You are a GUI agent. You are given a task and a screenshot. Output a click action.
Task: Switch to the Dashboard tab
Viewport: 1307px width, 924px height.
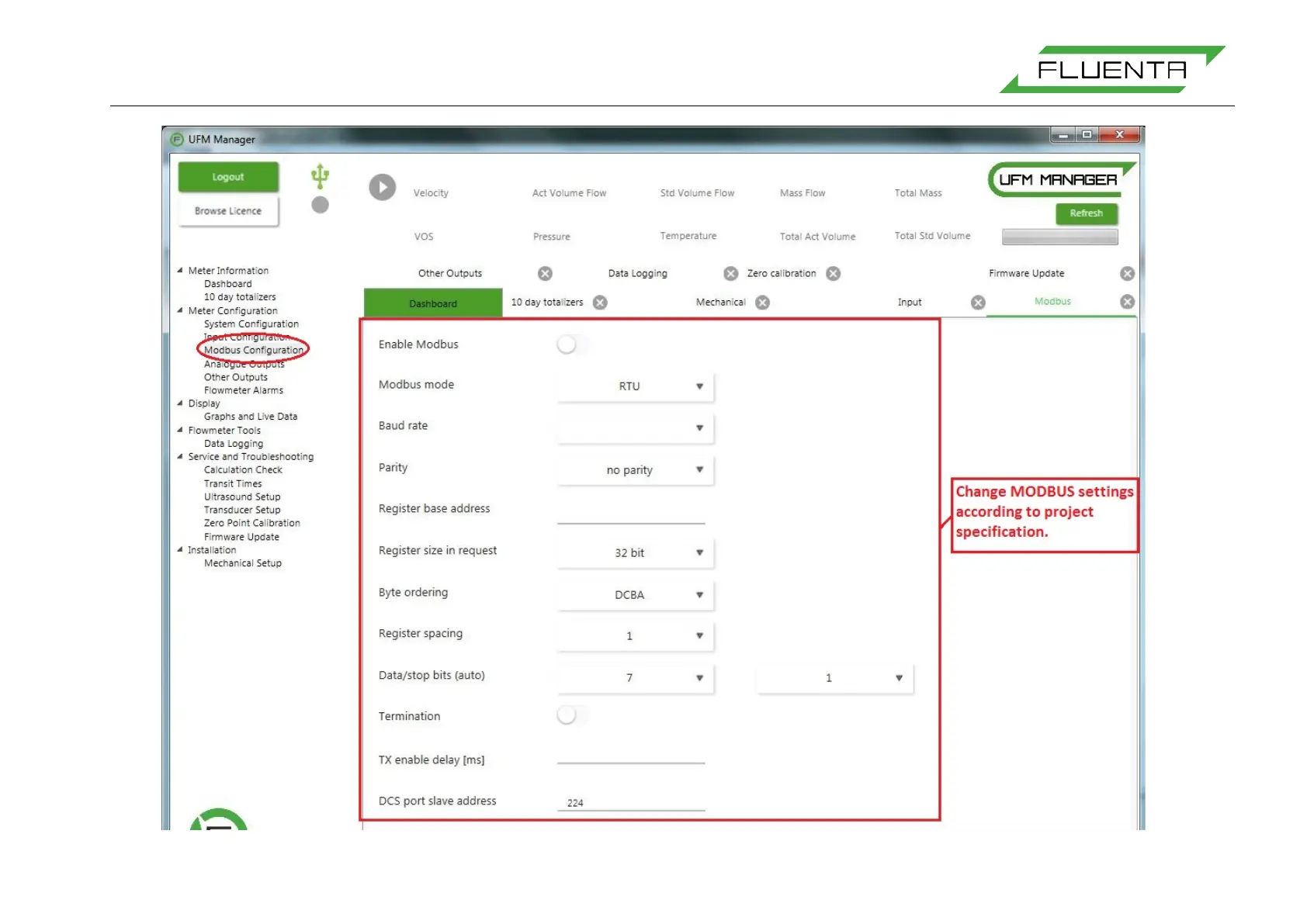(433, 303)
